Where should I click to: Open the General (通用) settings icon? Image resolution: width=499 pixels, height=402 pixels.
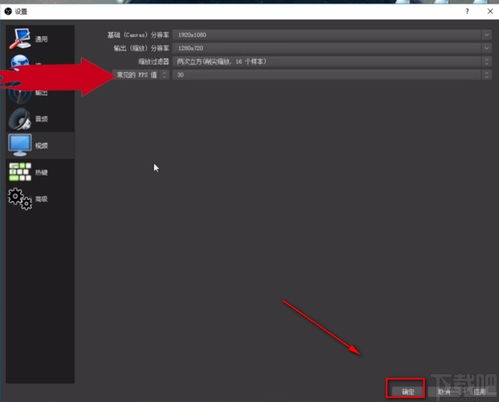click(x=20, y=39)
